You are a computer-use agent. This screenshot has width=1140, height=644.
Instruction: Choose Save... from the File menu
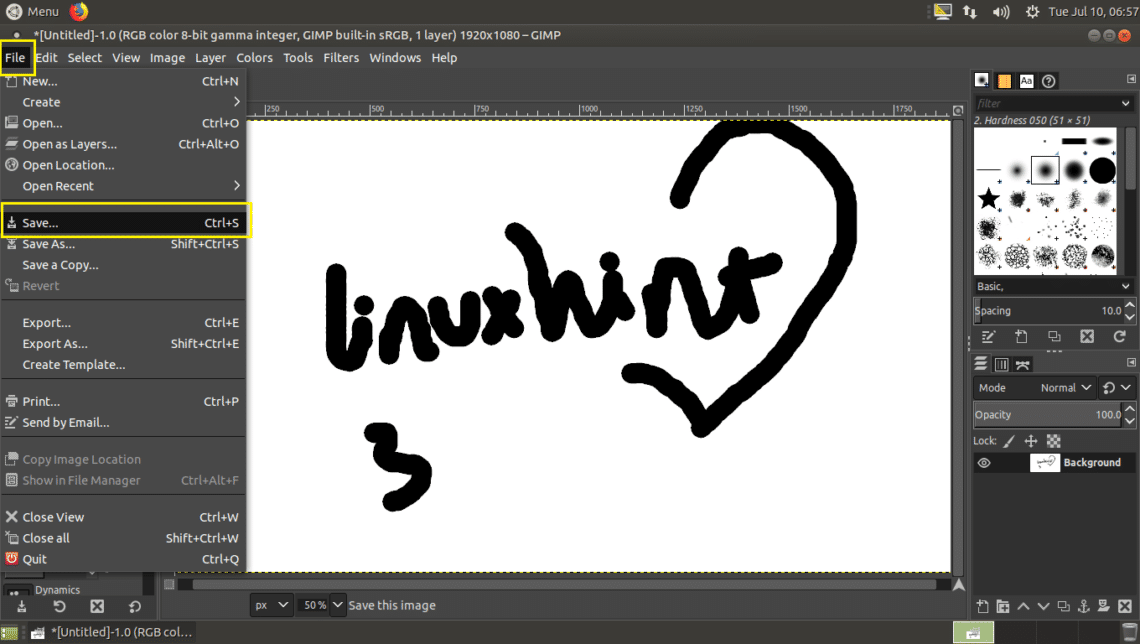coord(124,223)
